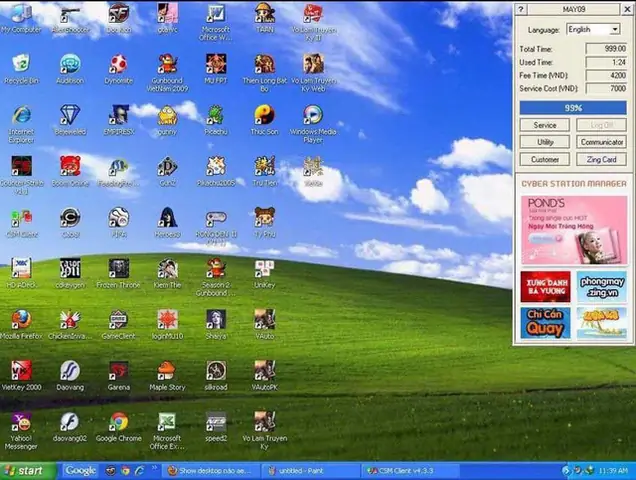Open the Zing Card button
The image size is (636, 480).
point(601,159)
